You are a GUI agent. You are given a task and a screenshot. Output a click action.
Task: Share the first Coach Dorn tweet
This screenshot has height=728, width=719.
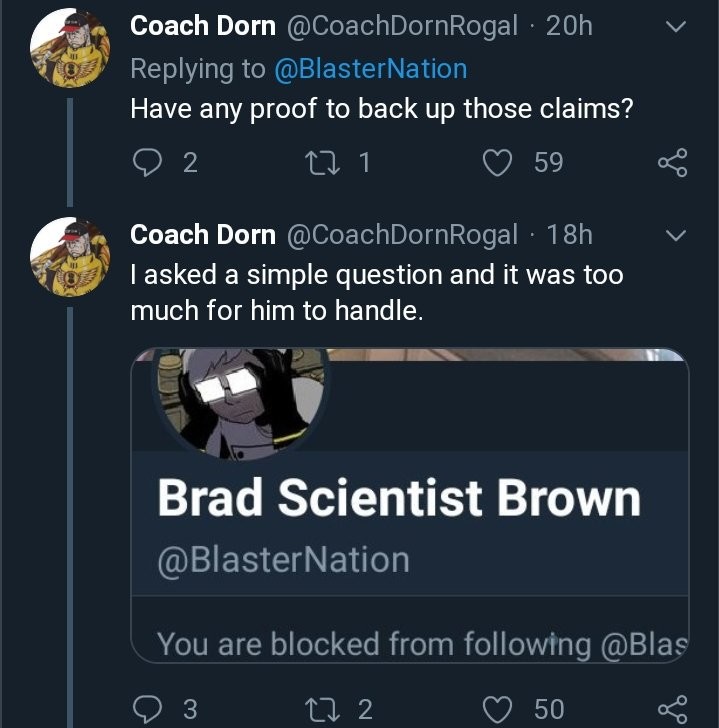[x=672, y=162]
